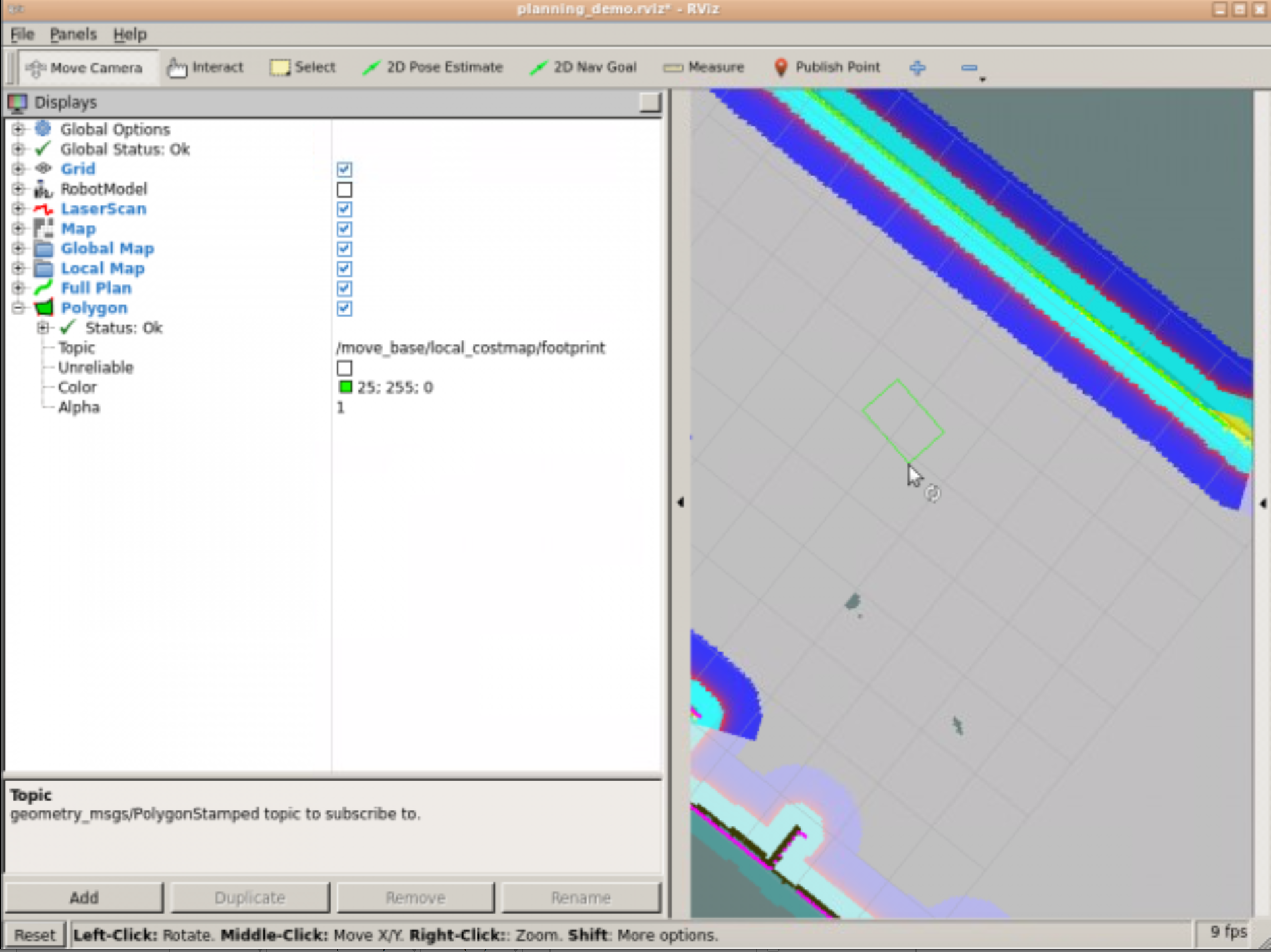Open the File menu
Image resolution: width=1271 pixels, height=952 pixels.
click(22, 34)
